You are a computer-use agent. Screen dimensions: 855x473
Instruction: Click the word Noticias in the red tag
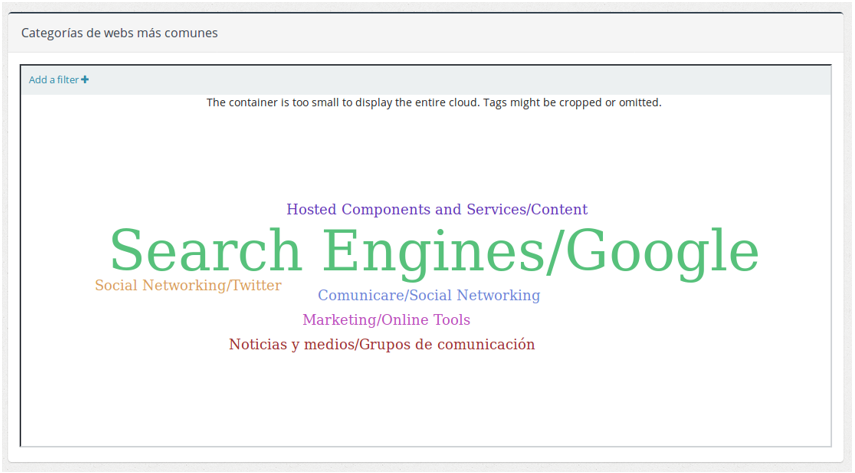point(257,345)
